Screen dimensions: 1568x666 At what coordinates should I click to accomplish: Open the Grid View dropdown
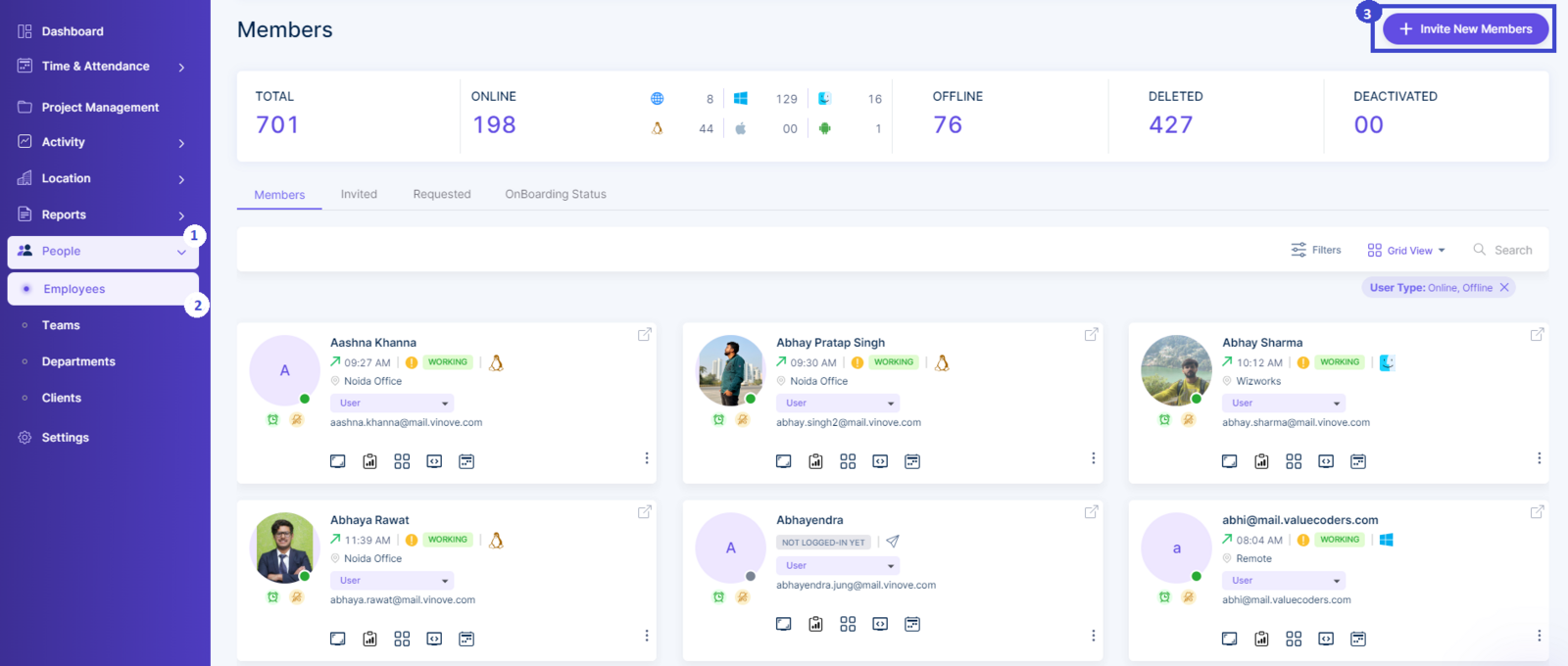click(x=1406, y=251)
